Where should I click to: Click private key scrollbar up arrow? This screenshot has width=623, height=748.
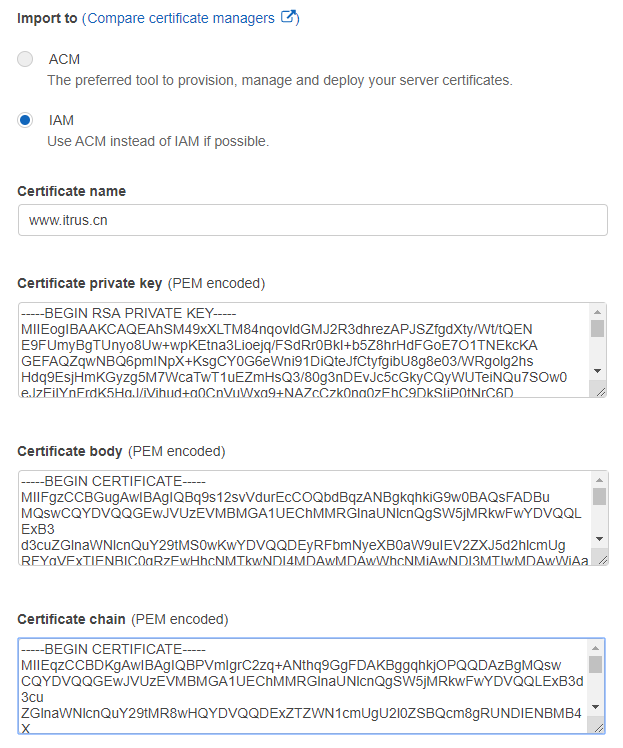pyautogui.click(x=597, y=311)
